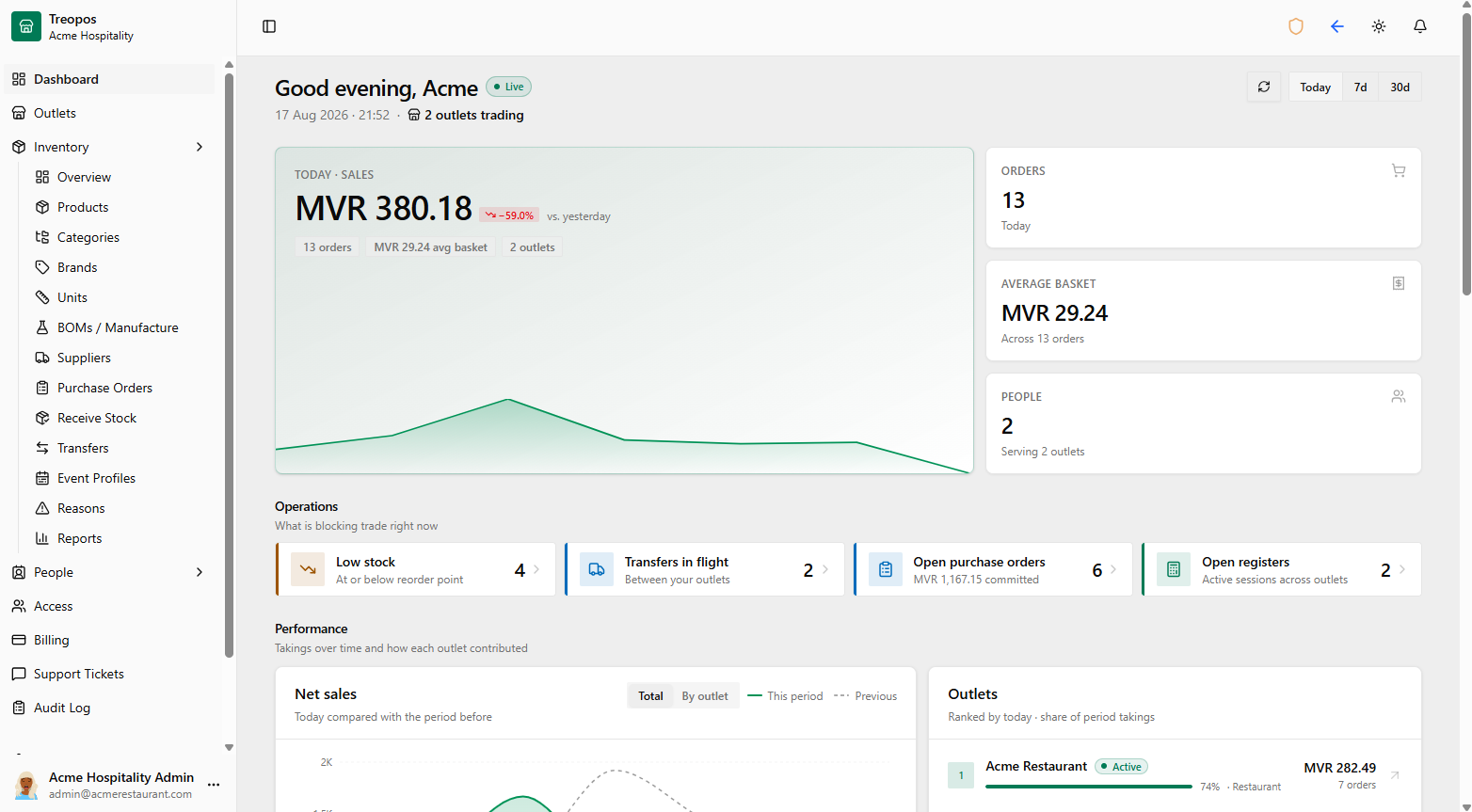Screen dimensions: 1472x812
Task: Click the Acme Restaurant 74% share bar
Action: [1089, 787]
